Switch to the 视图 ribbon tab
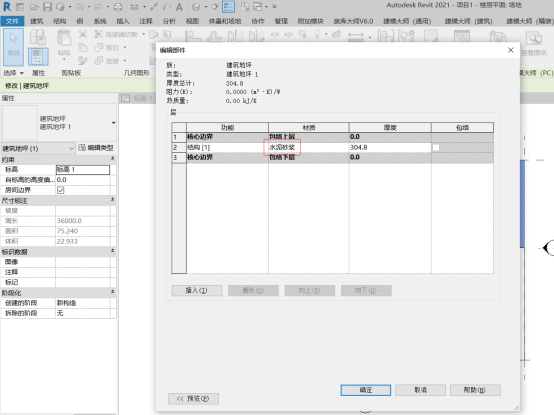Viewport: 554px width, 415px height. pos(192,21)
